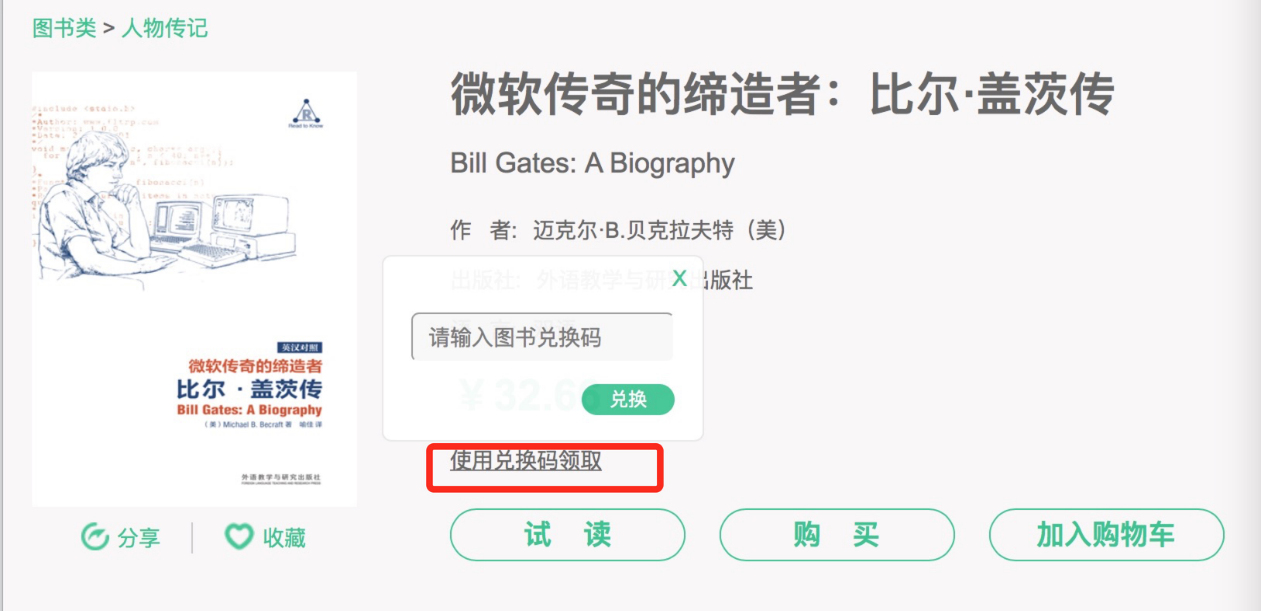1261x611 pixels.
Task: Click the 收藏 text label
Action: (x=284, y=538)
